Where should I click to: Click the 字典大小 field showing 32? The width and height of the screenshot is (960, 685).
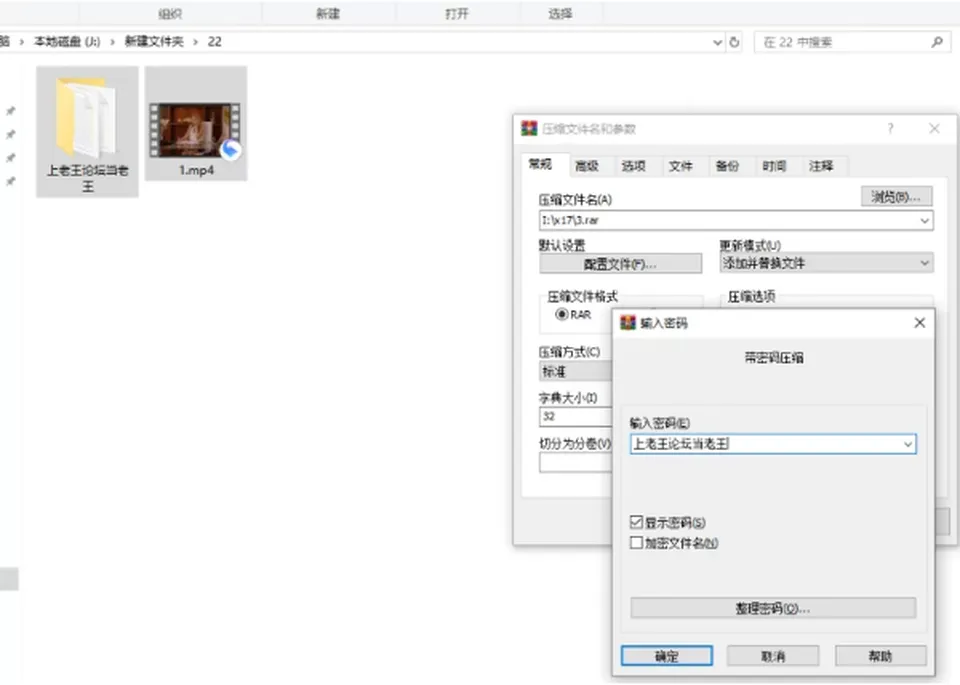click(x=576, y=416)
